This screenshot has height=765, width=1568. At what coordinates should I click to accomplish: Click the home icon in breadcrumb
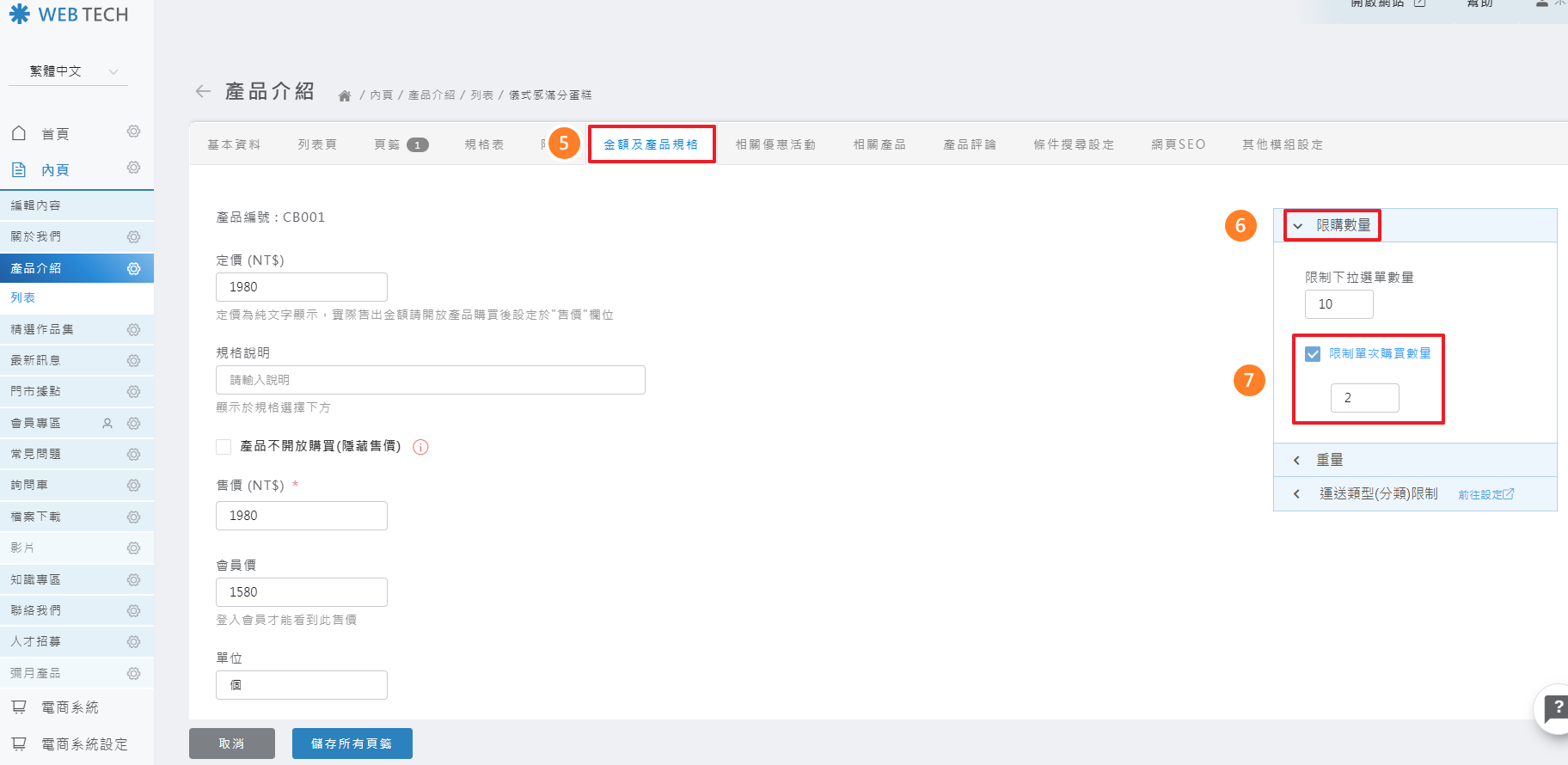point(345,95)
